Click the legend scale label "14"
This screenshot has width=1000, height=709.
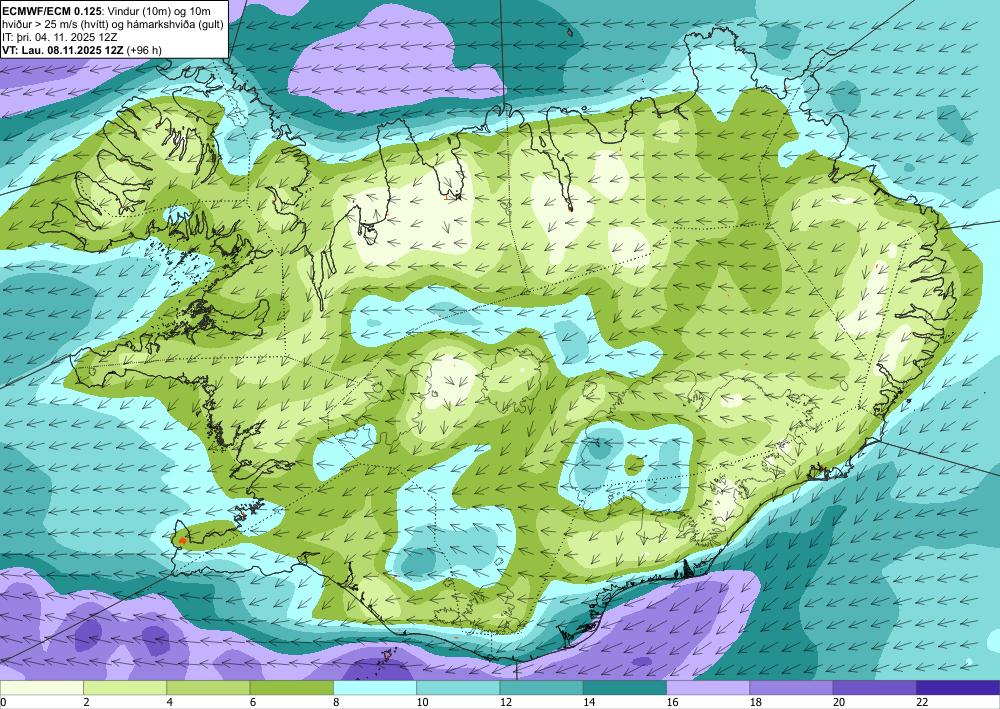click(589, 703)
